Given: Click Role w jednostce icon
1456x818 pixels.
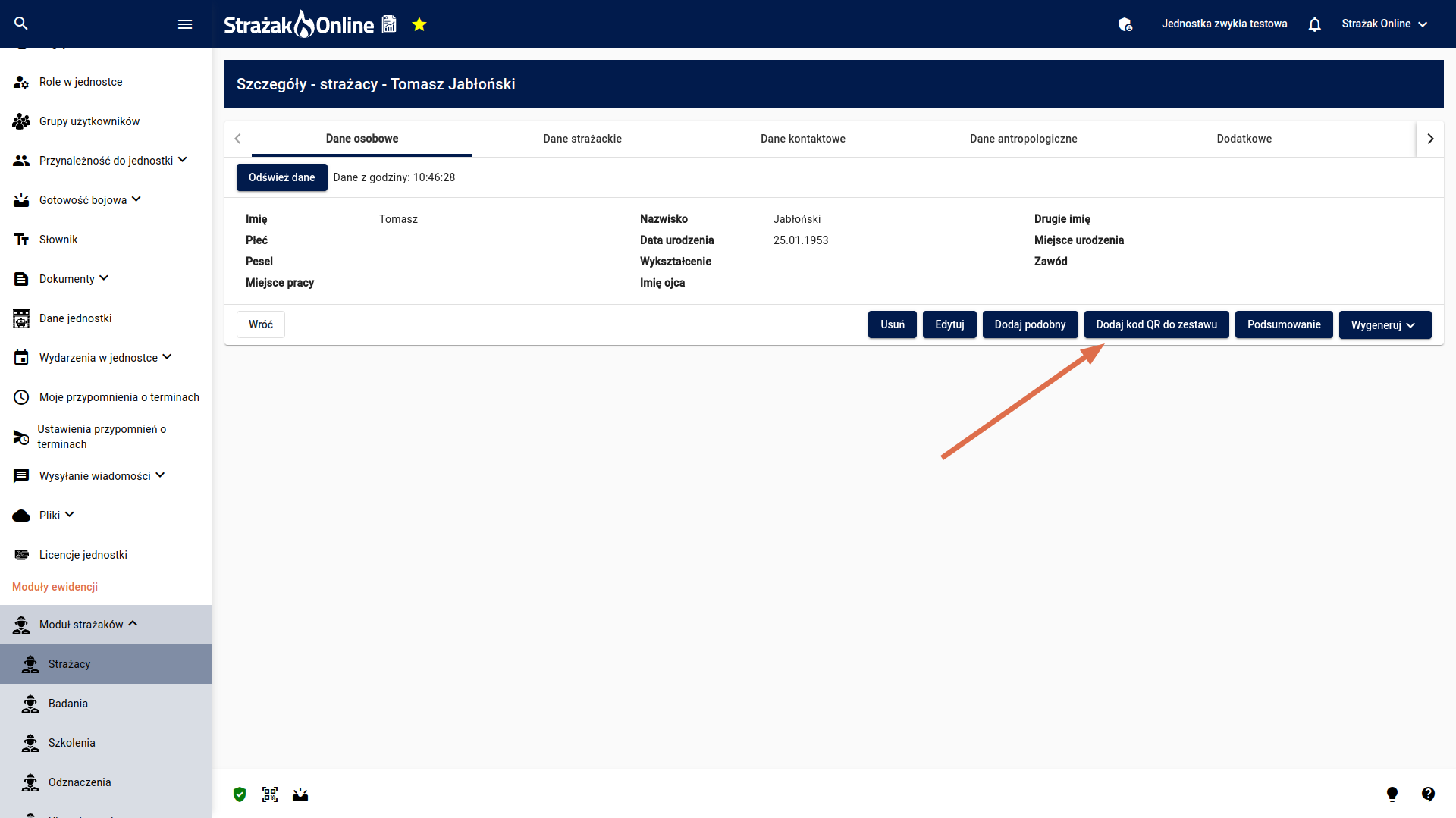Looking at the screenshot, I should coord(21,82).
